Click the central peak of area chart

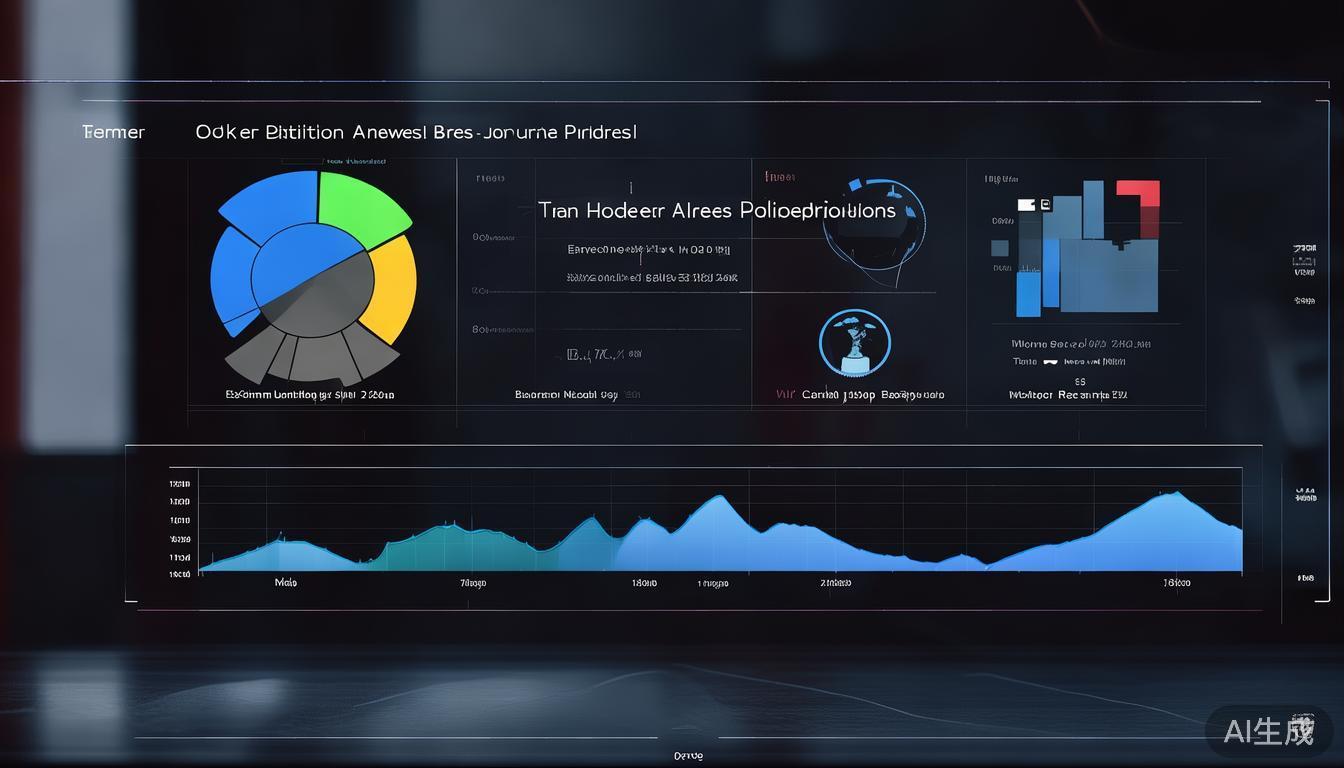[x=716, y=497]
